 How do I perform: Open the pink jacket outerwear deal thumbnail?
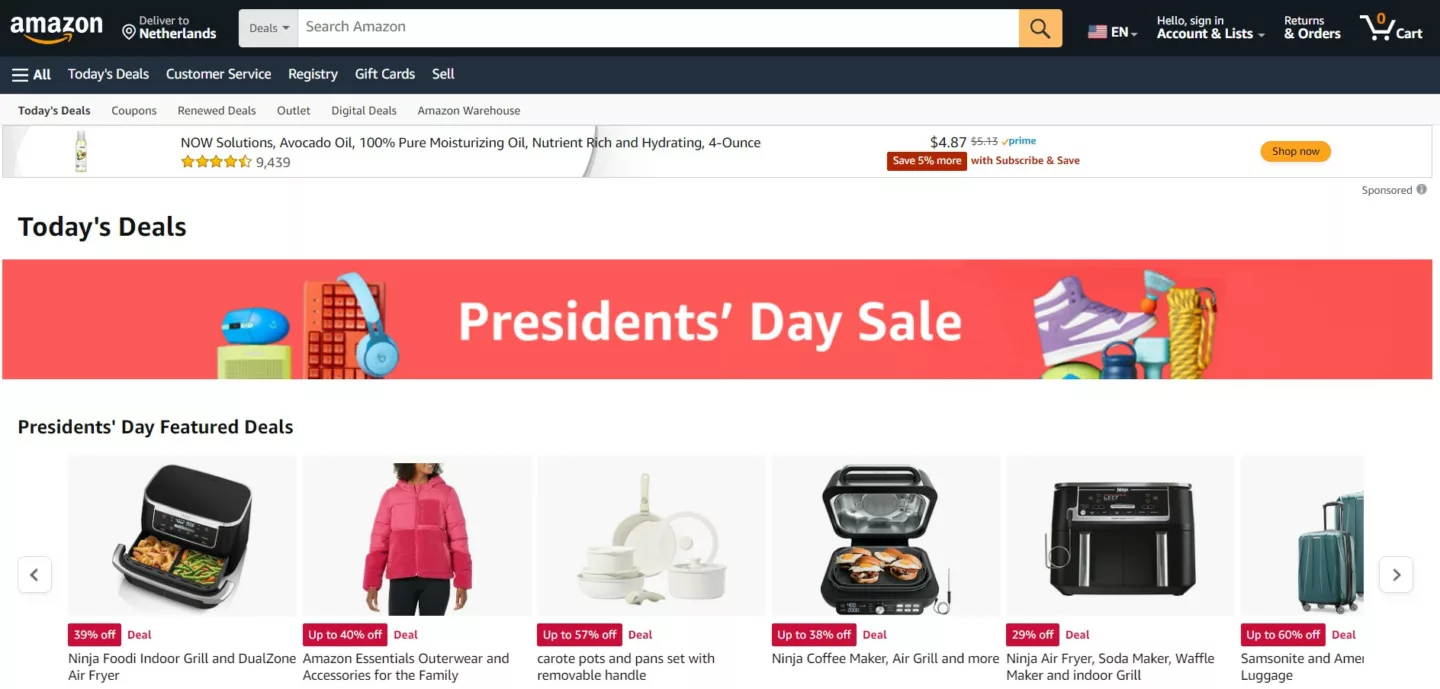417,536
